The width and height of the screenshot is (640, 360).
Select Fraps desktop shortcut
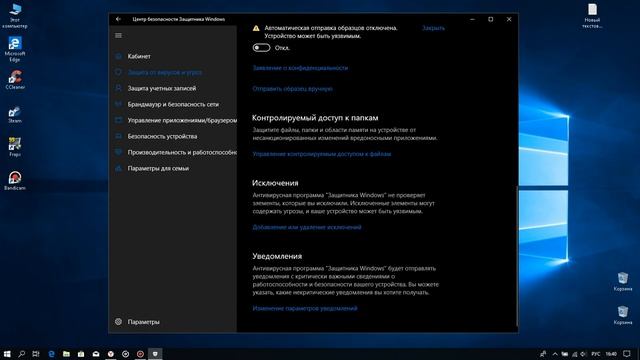tap(15, 147)
